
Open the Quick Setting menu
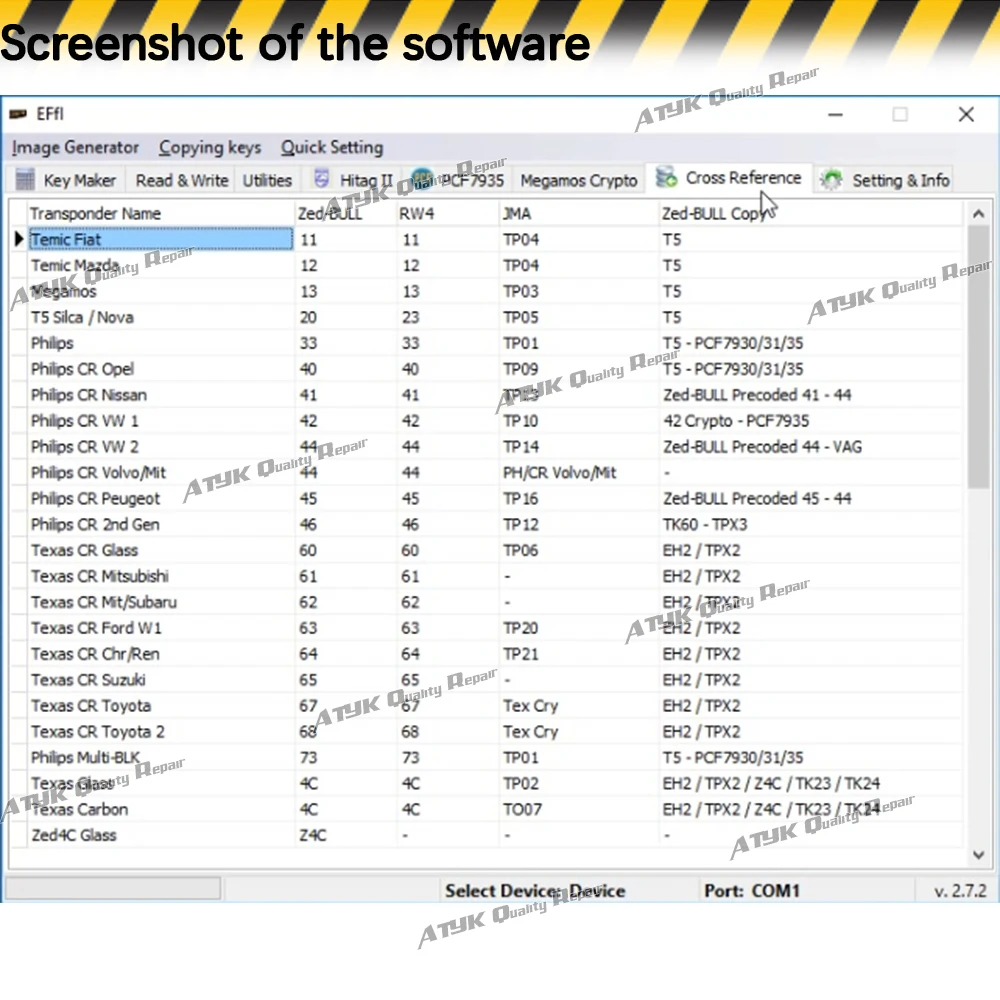pos(332,147)
